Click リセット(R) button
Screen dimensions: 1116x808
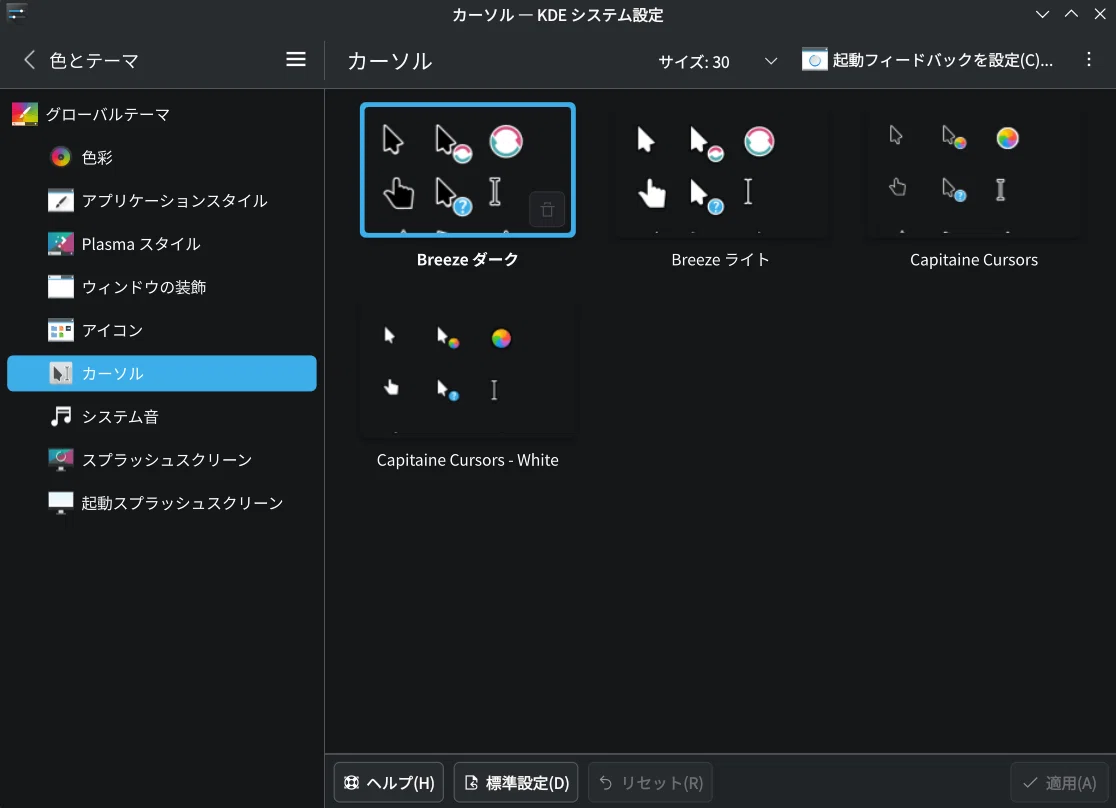651,782
